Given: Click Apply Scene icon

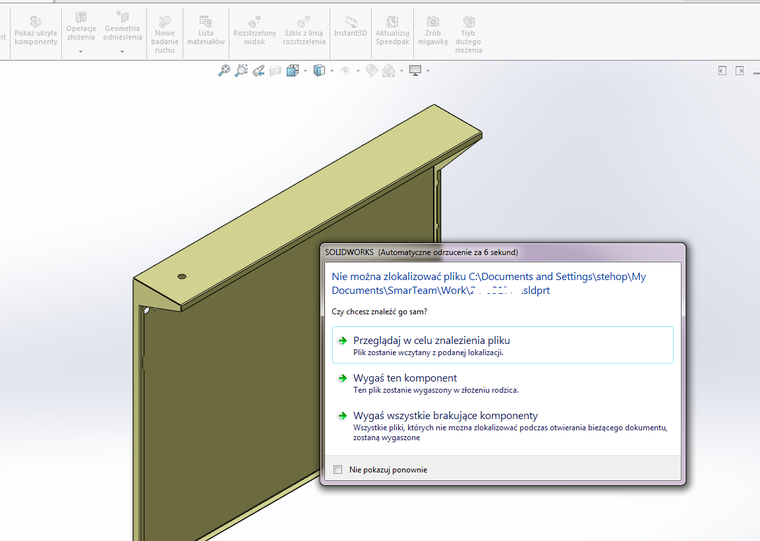Looking at the screenshot, I should tap(389, 71).
